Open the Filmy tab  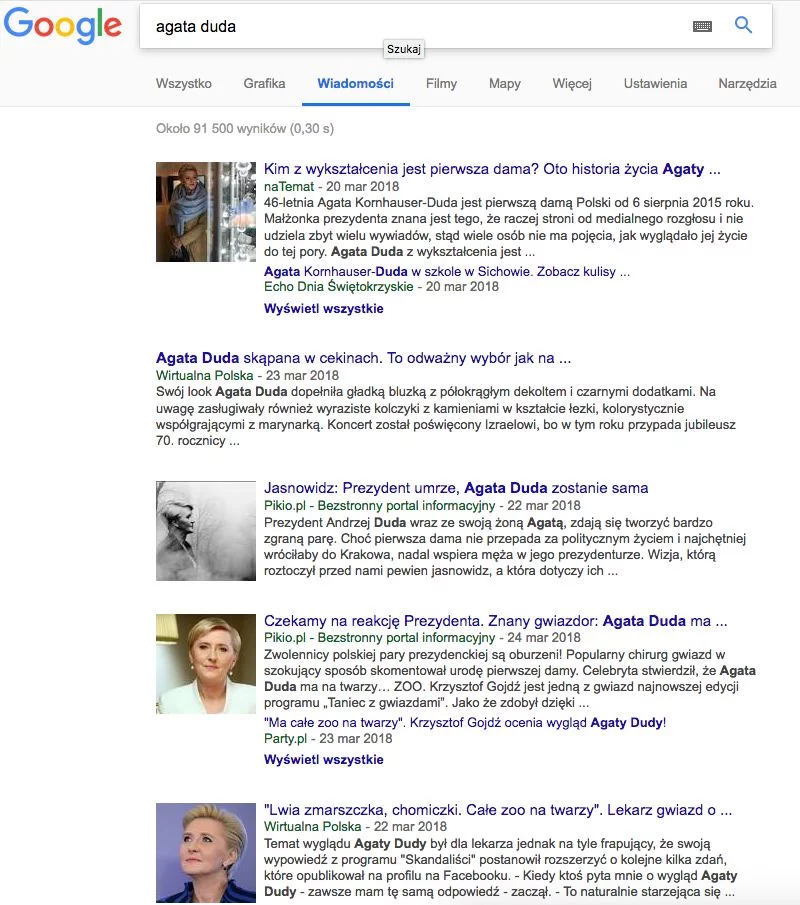click(442, 84)
